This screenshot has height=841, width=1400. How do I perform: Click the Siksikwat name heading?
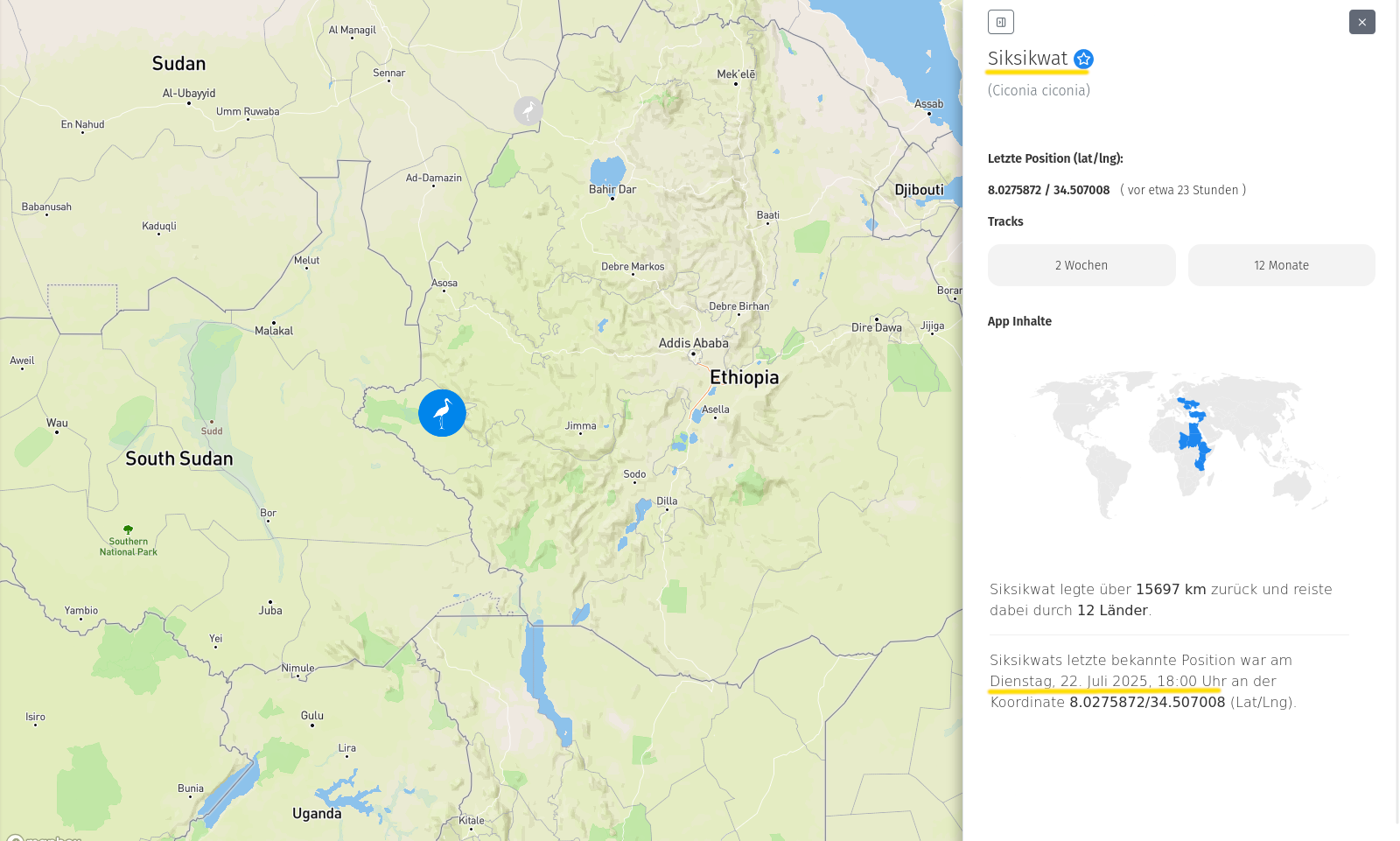(1027, 59)
